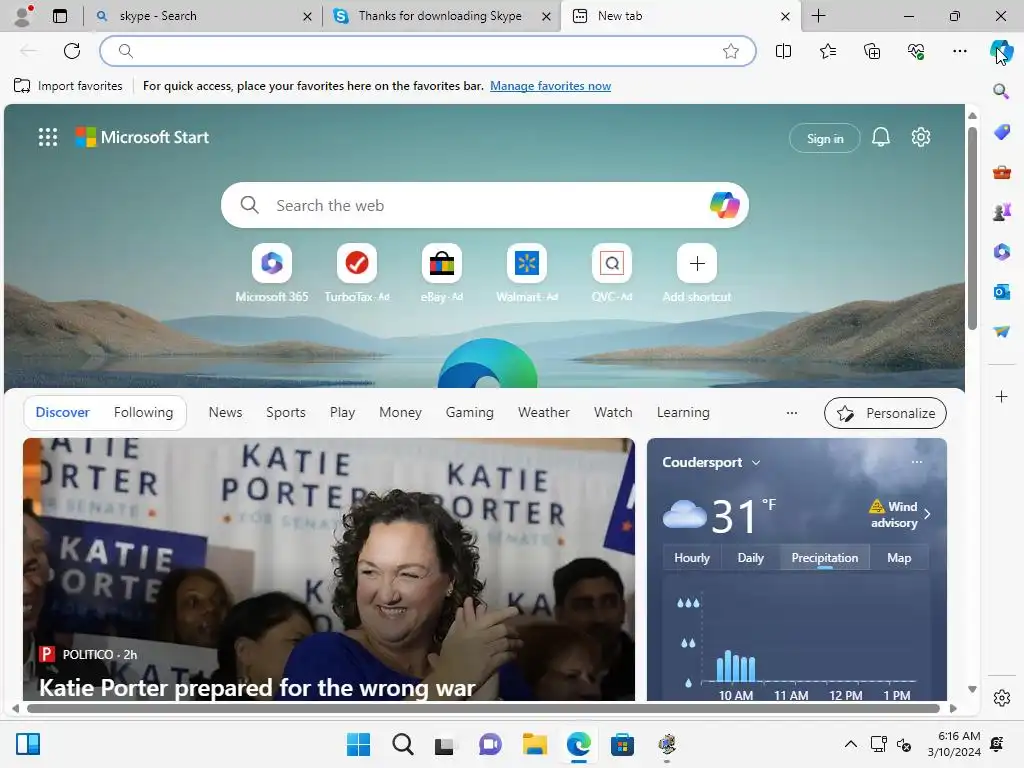1024x768 pixels.
Task: Click the browser Refresh button
Action: 72,51
